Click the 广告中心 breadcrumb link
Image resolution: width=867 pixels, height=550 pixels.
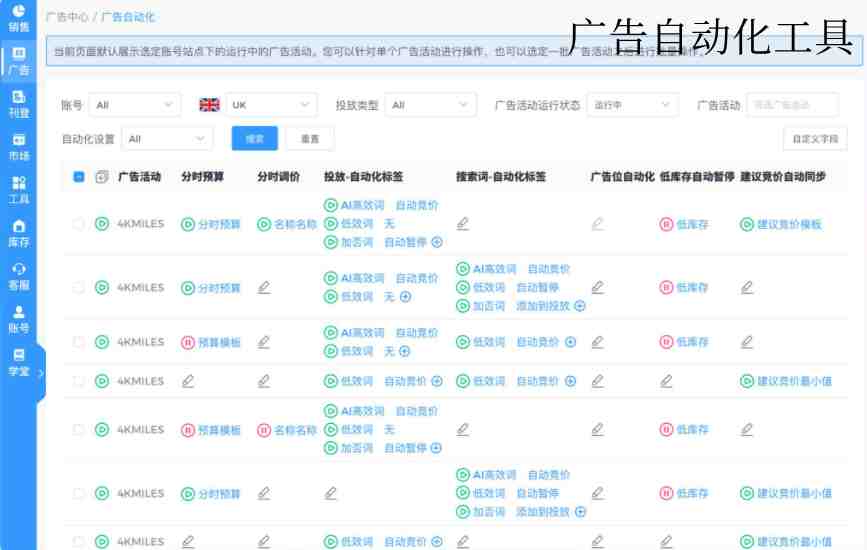pyautogui.click(x=67, y=18)
